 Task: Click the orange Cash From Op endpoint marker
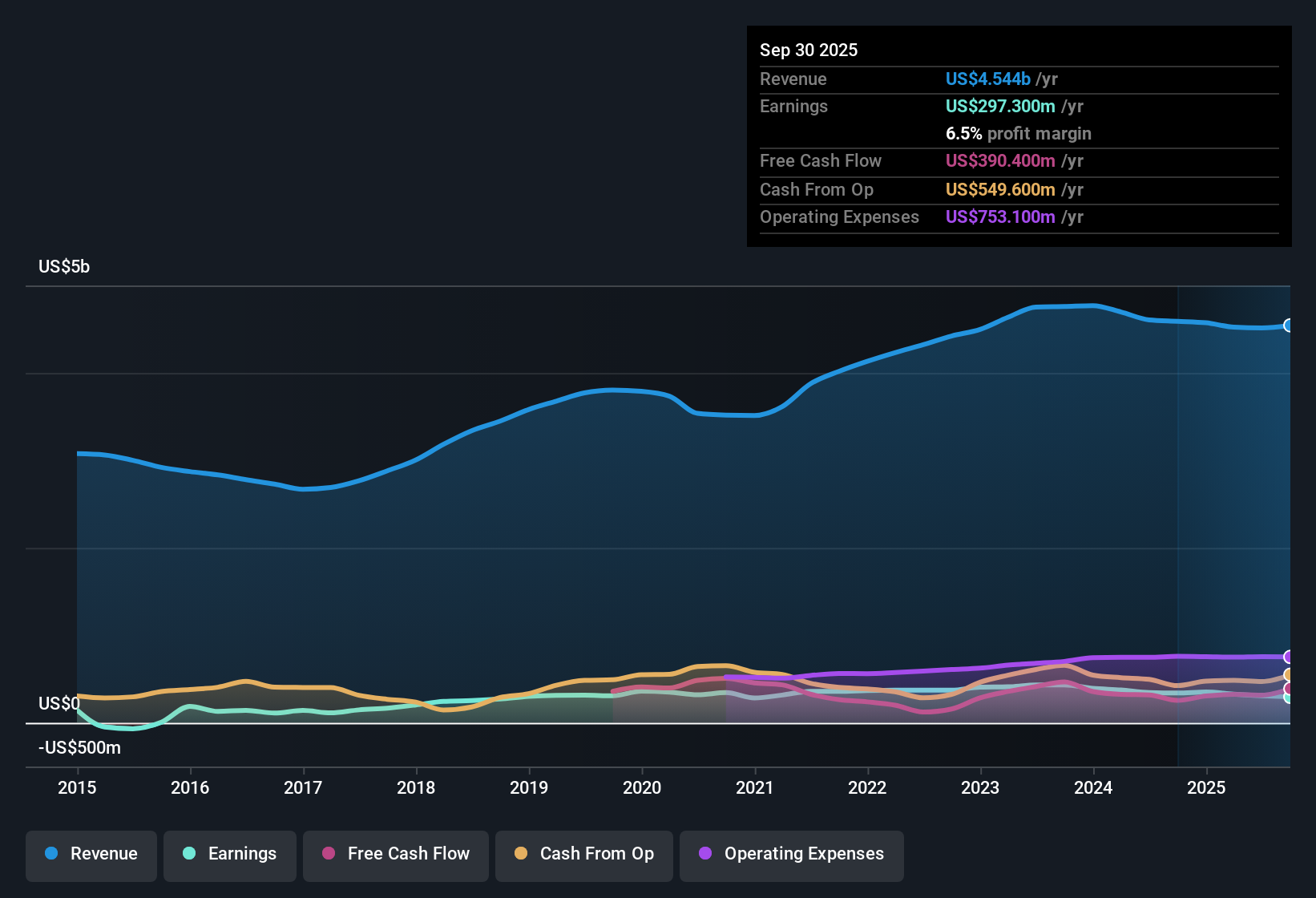pos(1289,674)
